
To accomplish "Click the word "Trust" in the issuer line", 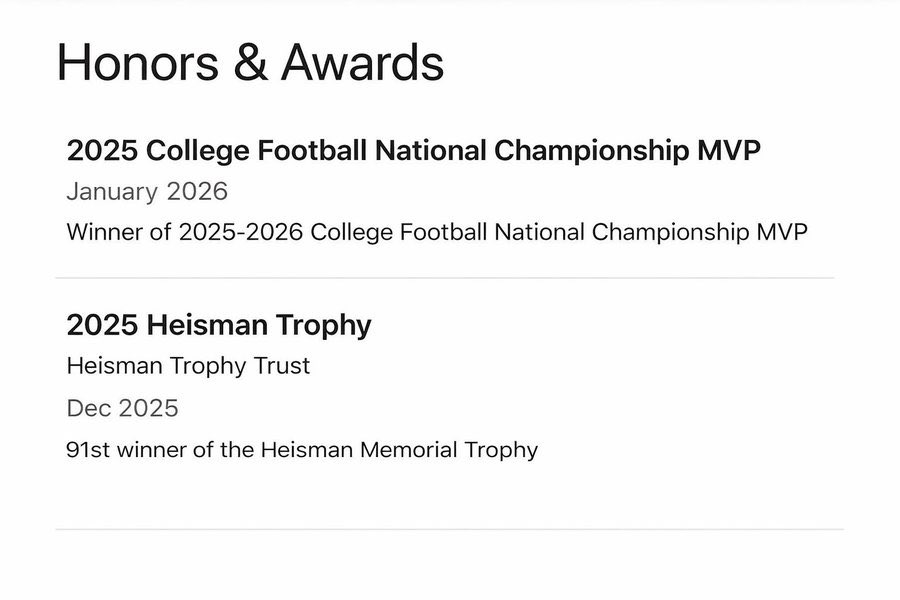I will [283, 366].
